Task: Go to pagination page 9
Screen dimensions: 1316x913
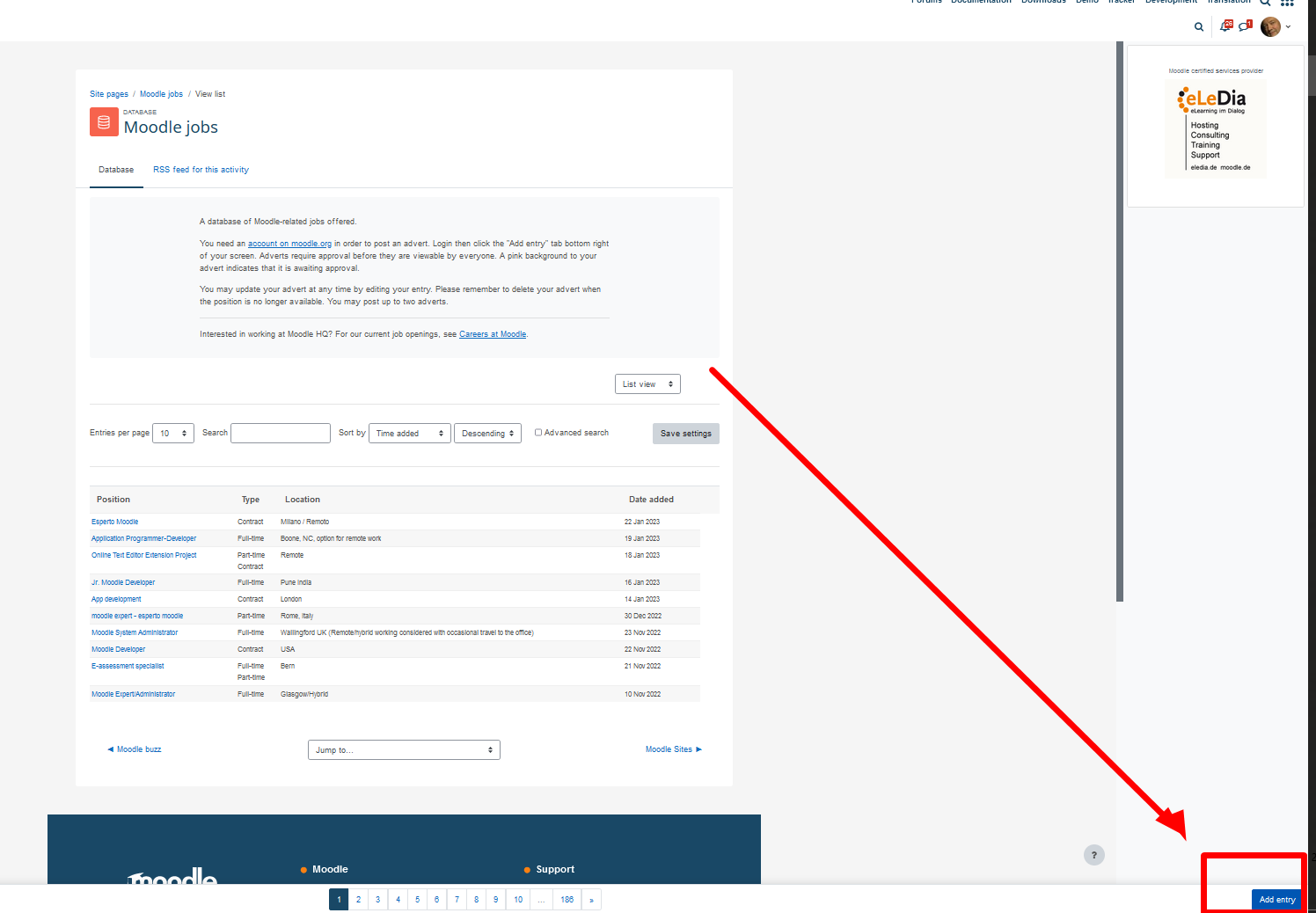Action: [496, 900]
